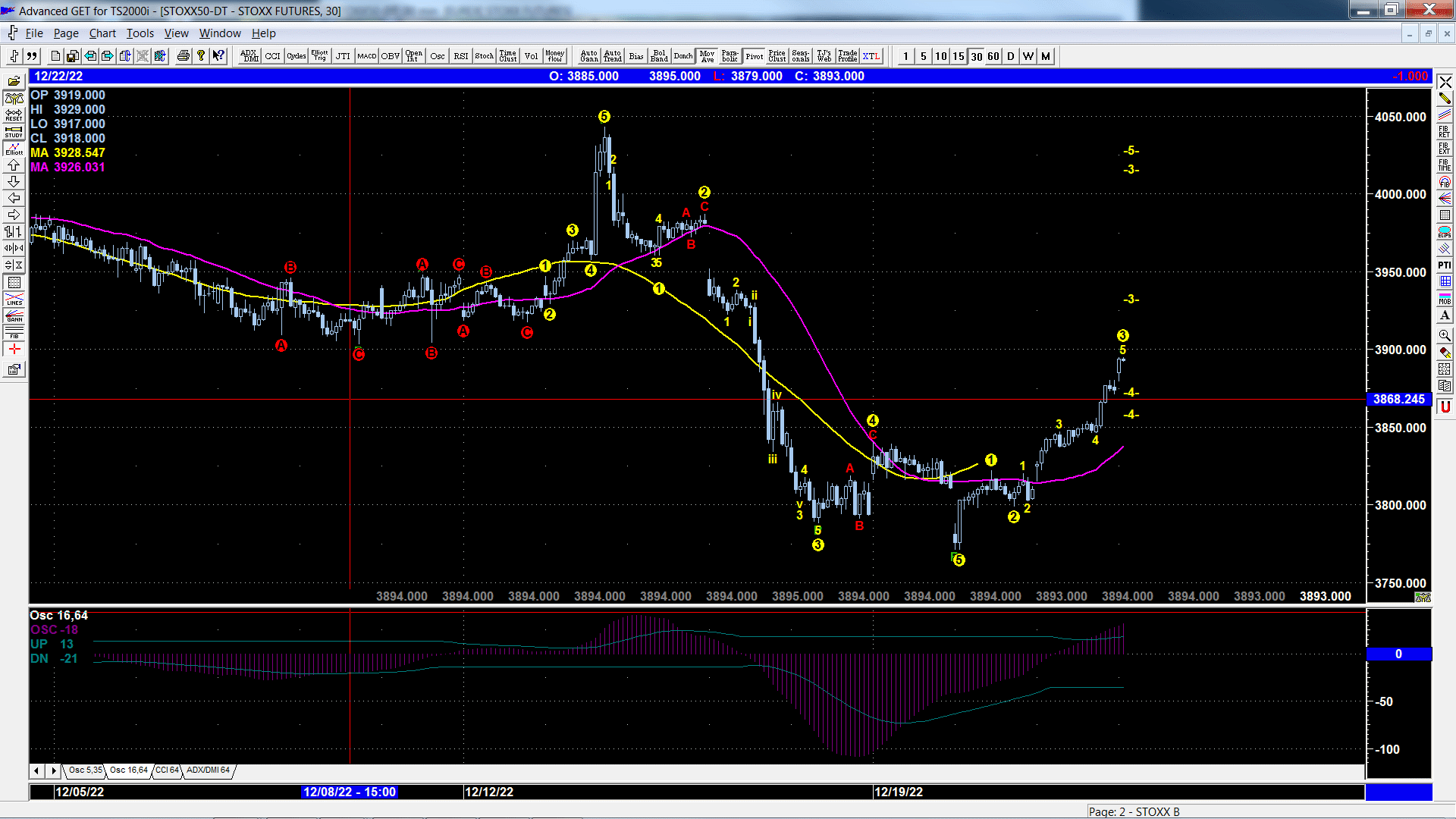Click the PTI icon in right sidebar
Image resolution: width=1456 pixels, height=819 pixels.
[x=1445, y=265]
